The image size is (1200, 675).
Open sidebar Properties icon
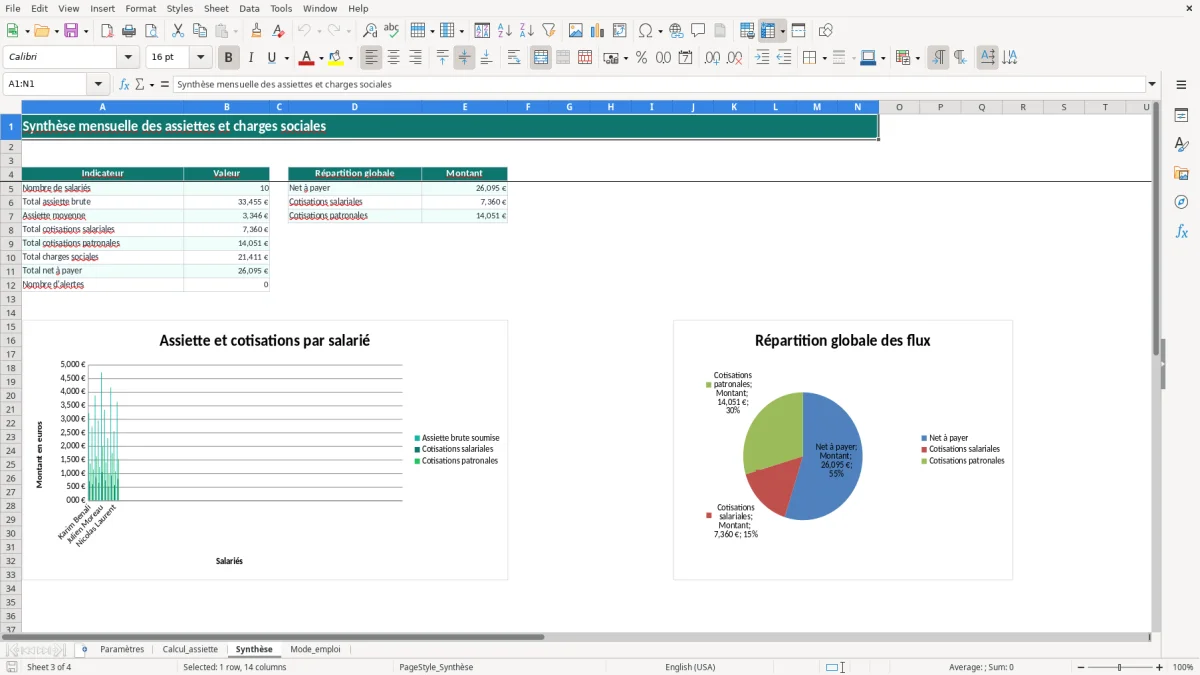tap(1181, 115)
